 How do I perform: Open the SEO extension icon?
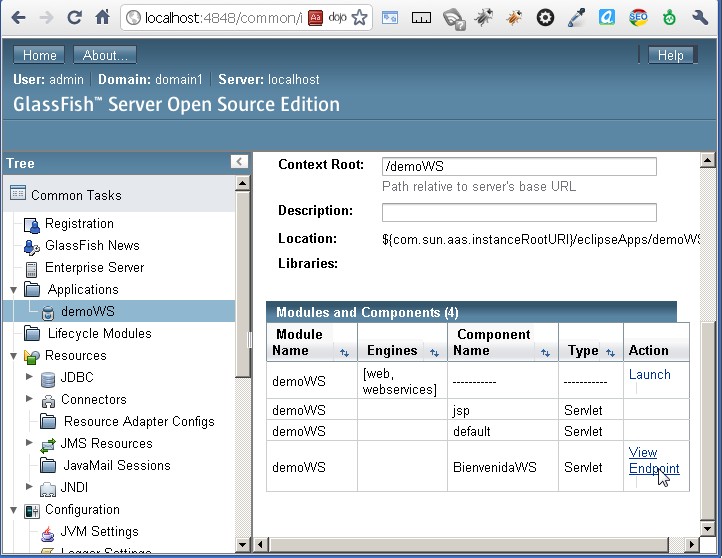click(x=638, y=18)
